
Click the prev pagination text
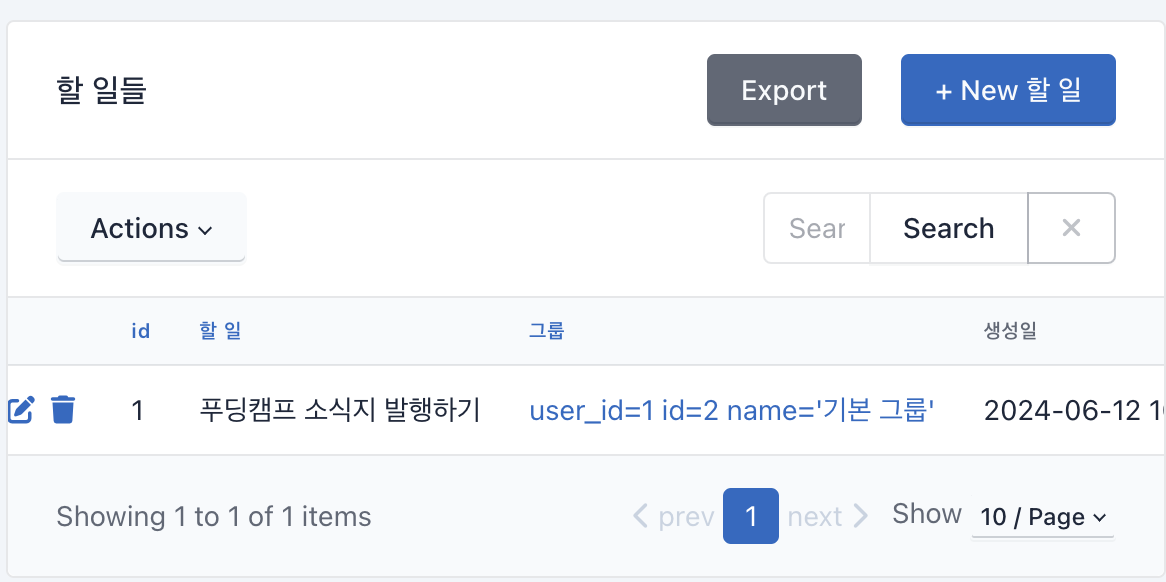686,517
